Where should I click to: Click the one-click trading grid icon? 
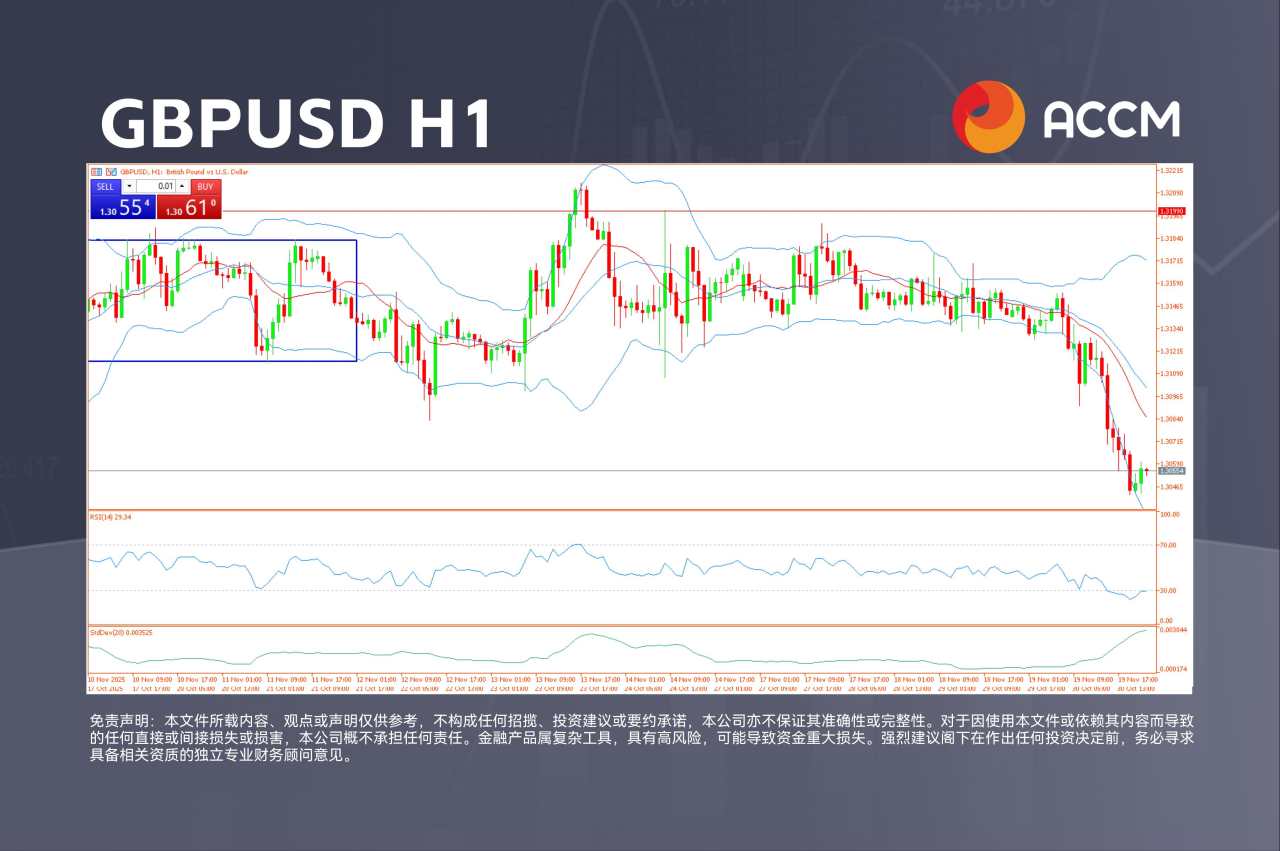(96, 171)
